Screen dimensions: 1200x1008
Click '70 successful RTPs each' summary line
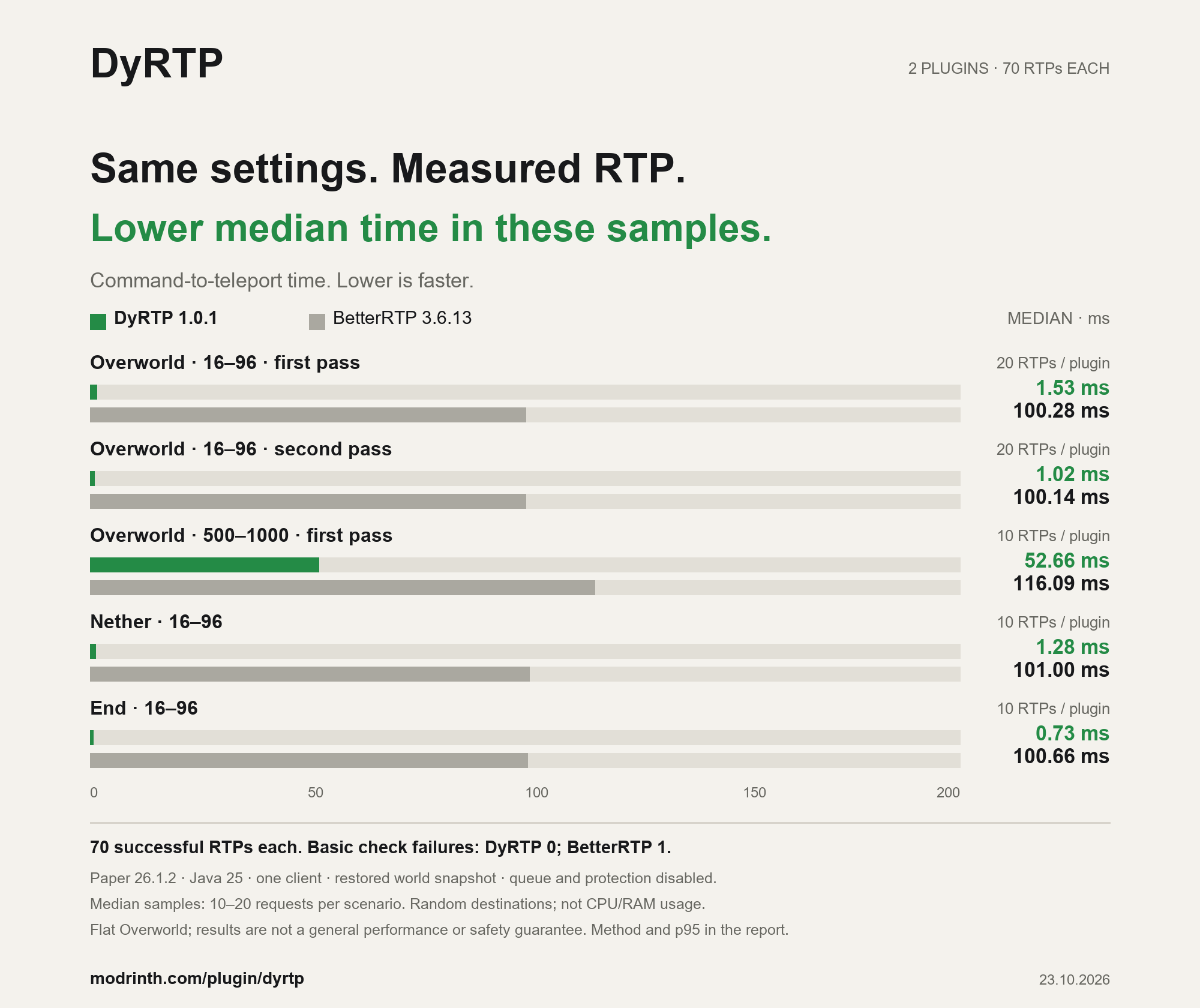point(380,847)
